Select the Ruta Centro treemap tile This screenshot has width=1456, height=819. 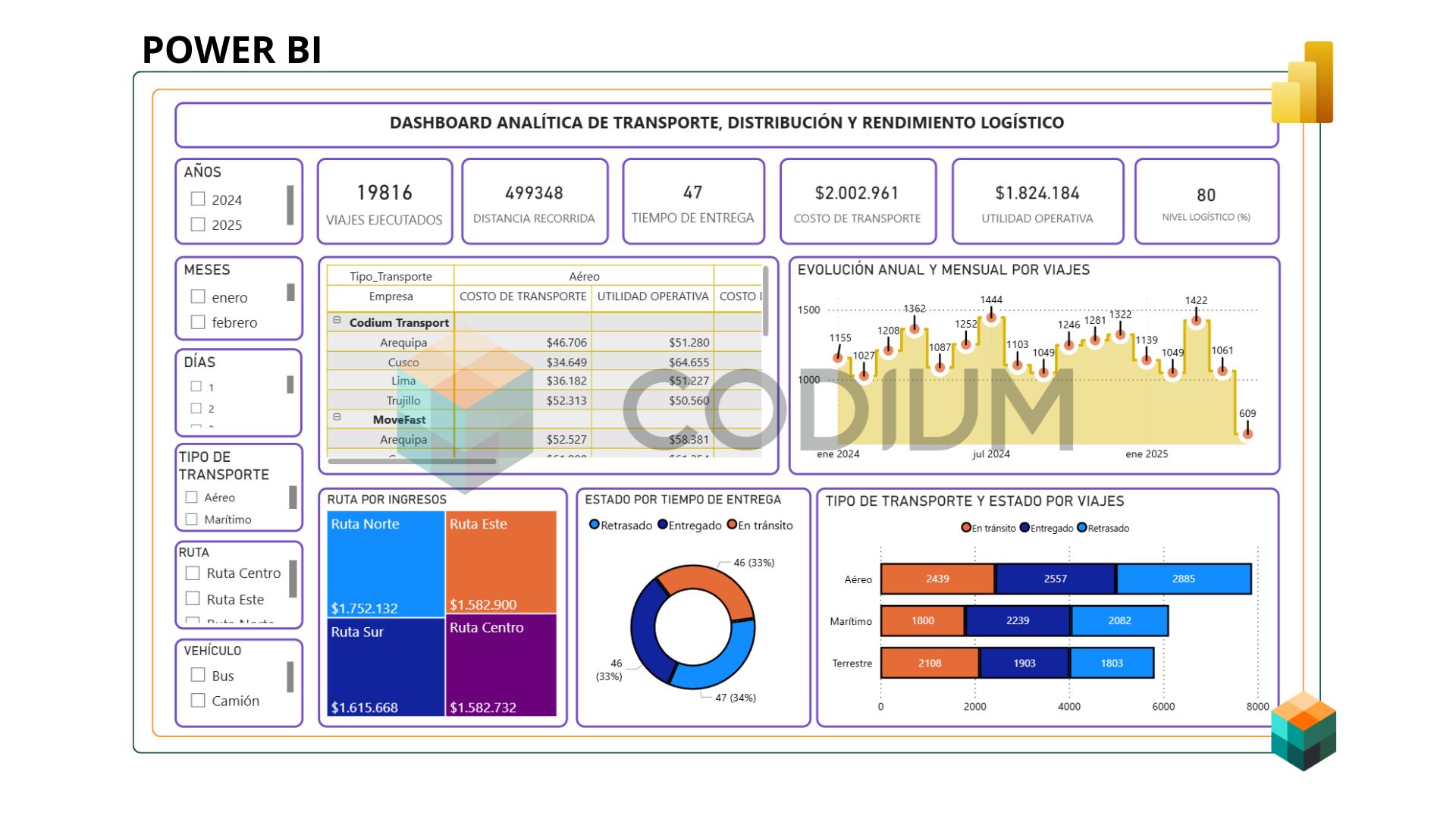point(501,665)
